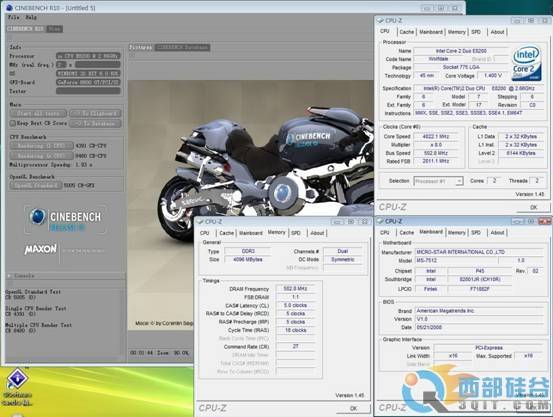Click the DC Mode value Symmetric

coord(343,259)
